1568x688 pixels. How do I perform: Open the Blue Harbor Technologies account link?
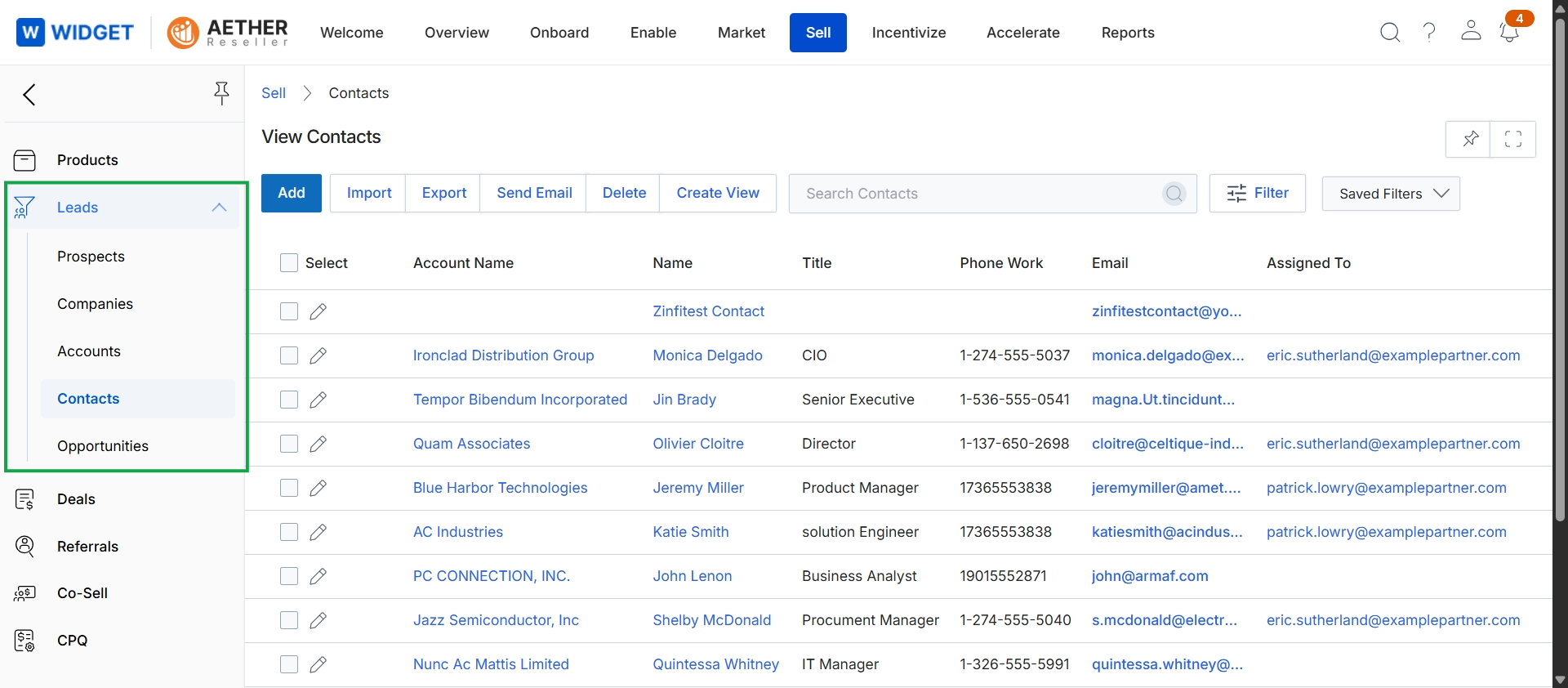pos(500,488)
